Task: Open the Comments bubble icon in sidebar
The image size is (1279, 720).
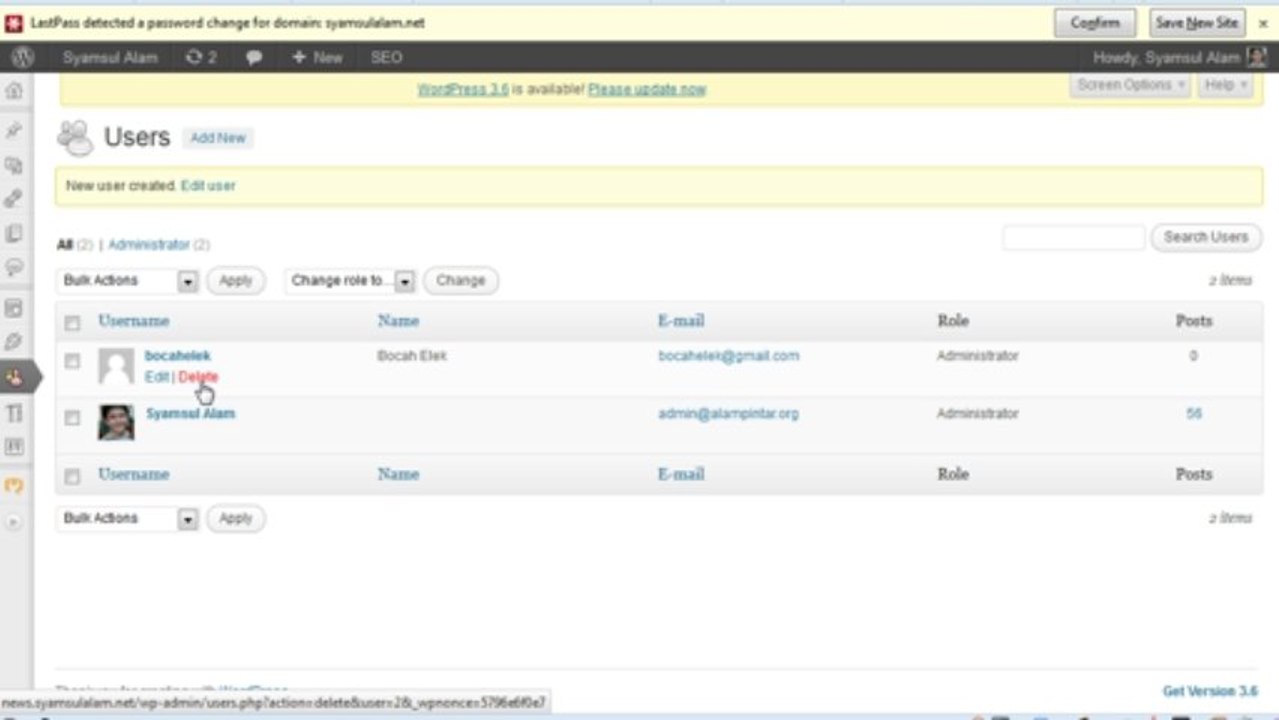Action: tap(14, 267)
